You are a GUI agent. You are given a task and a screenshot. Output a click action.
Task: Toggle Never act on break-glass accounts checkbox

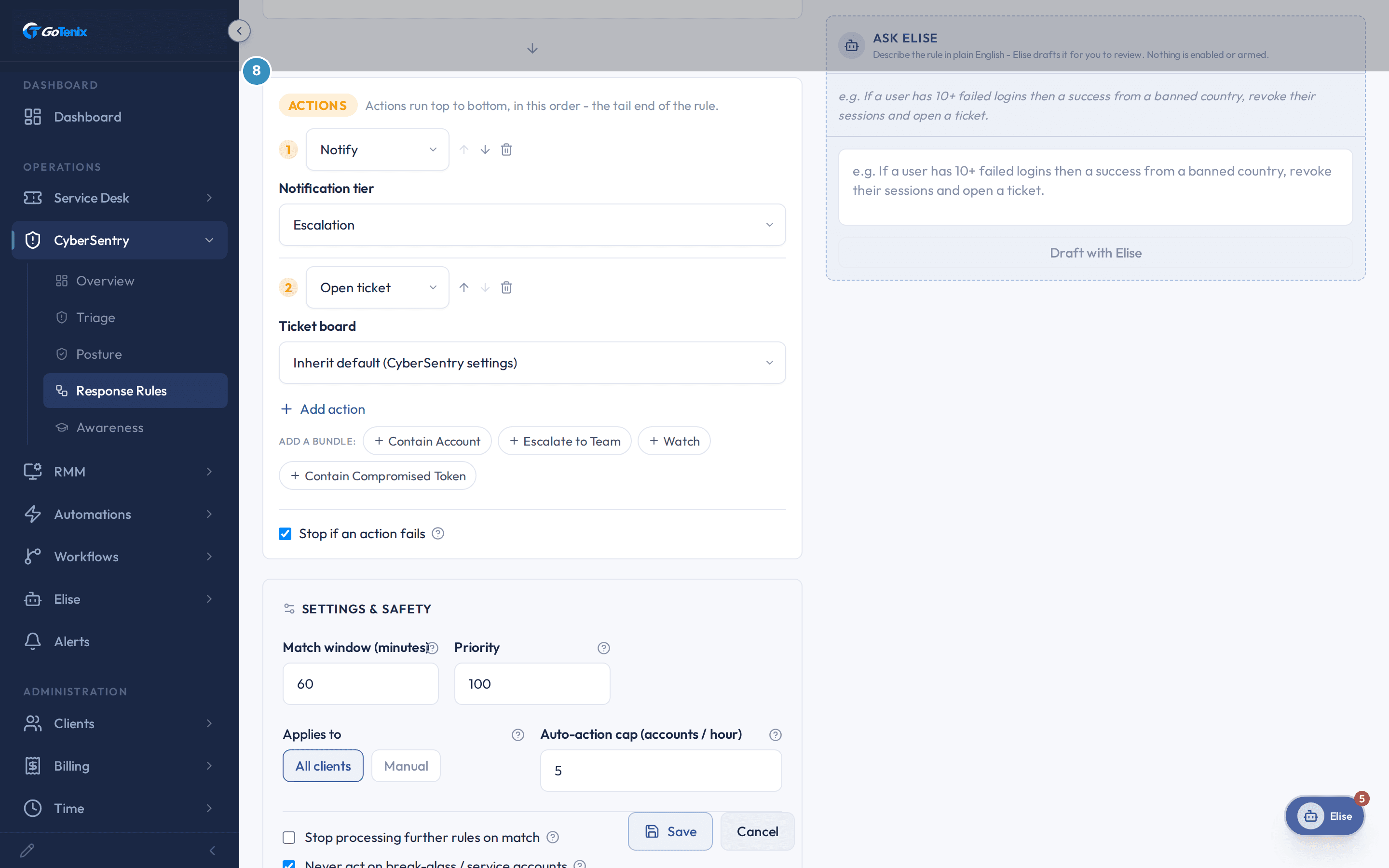(289, 864)
